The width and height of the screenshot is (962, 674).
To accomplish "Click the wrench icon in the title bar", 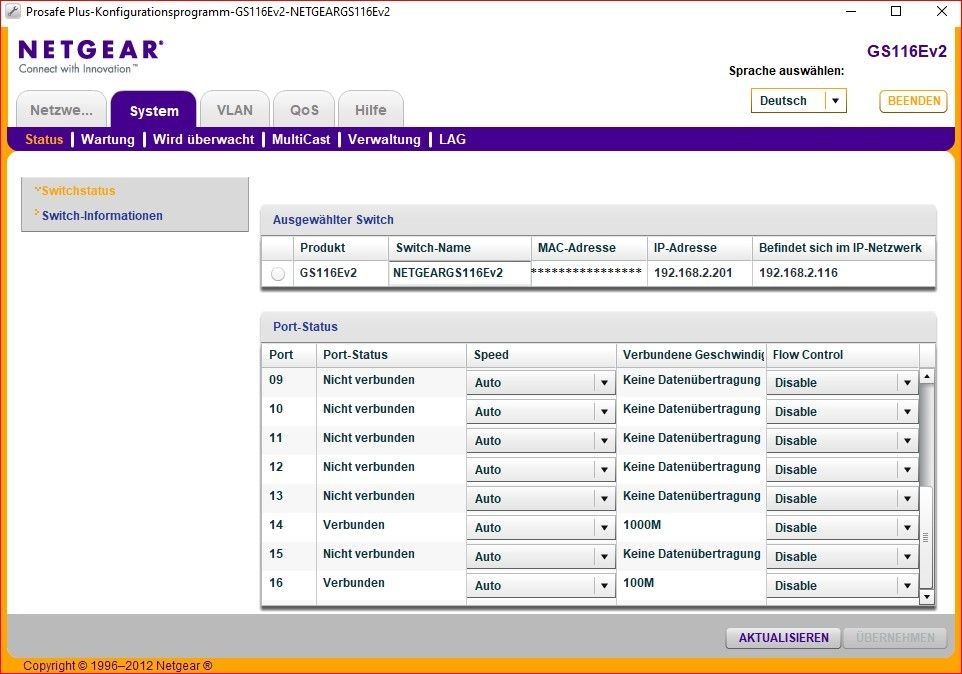I will click(x=13, y=12).
